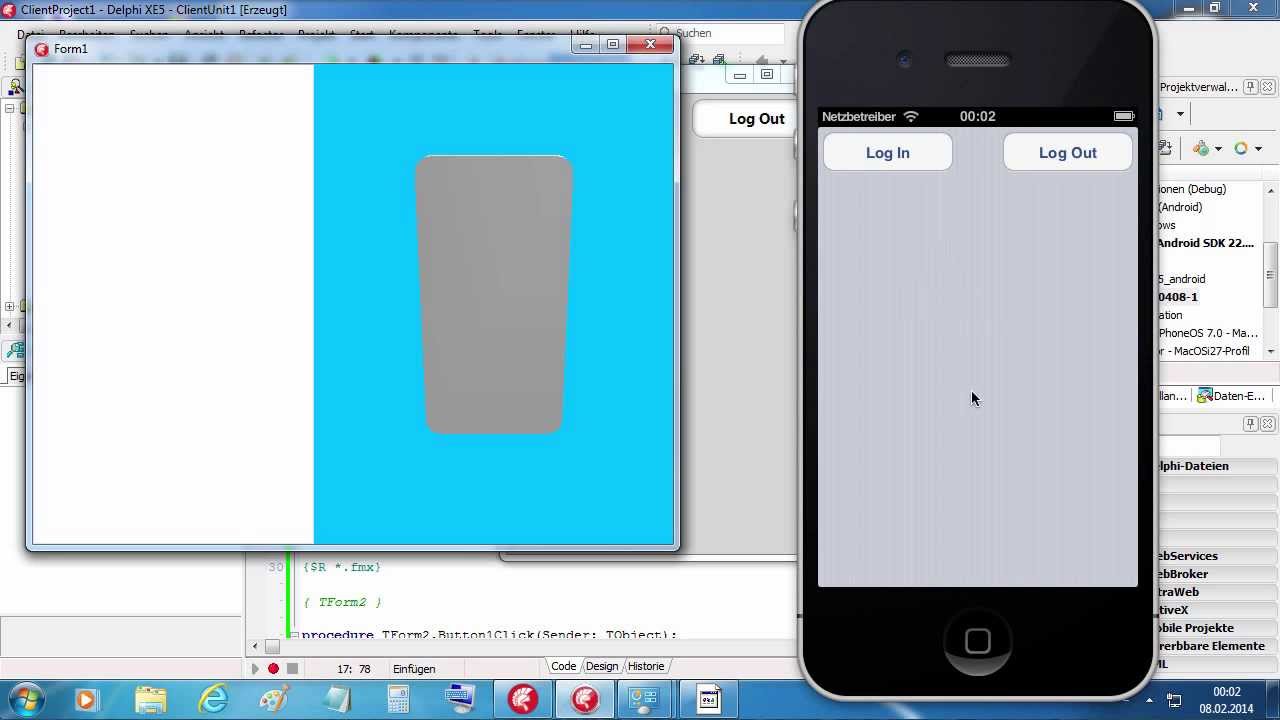Open Internet Explorer from taskbar

[x=212, y=700]
